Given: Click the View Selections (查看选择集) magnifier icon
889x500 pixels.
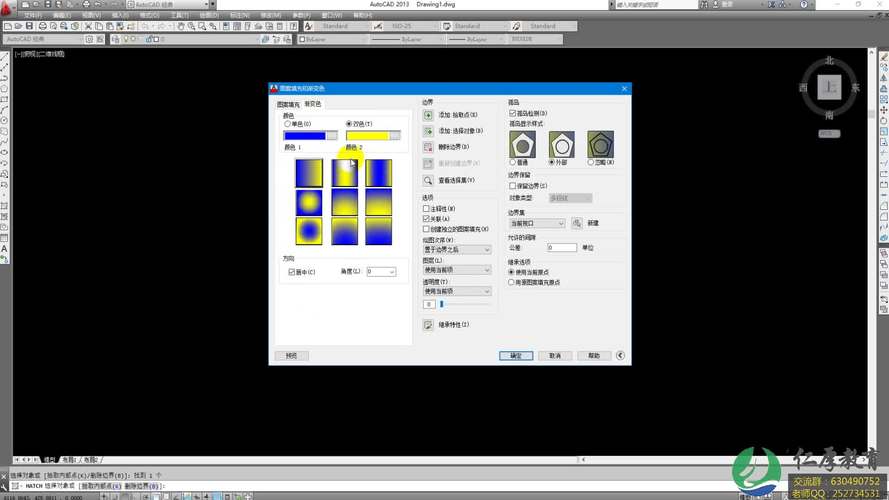Looking at the screenshot, I should [x=428, y=180].
